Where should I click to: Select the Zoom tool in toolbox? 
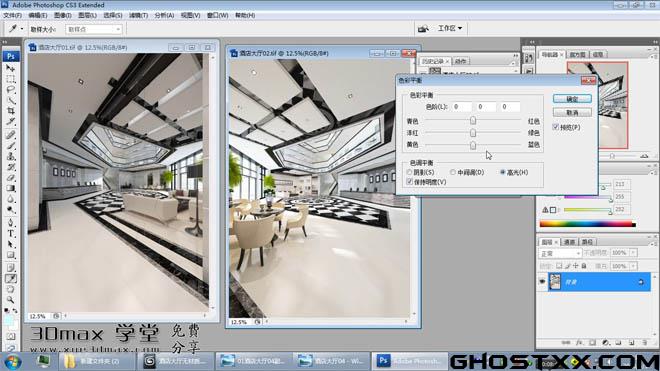coord(11,299)
